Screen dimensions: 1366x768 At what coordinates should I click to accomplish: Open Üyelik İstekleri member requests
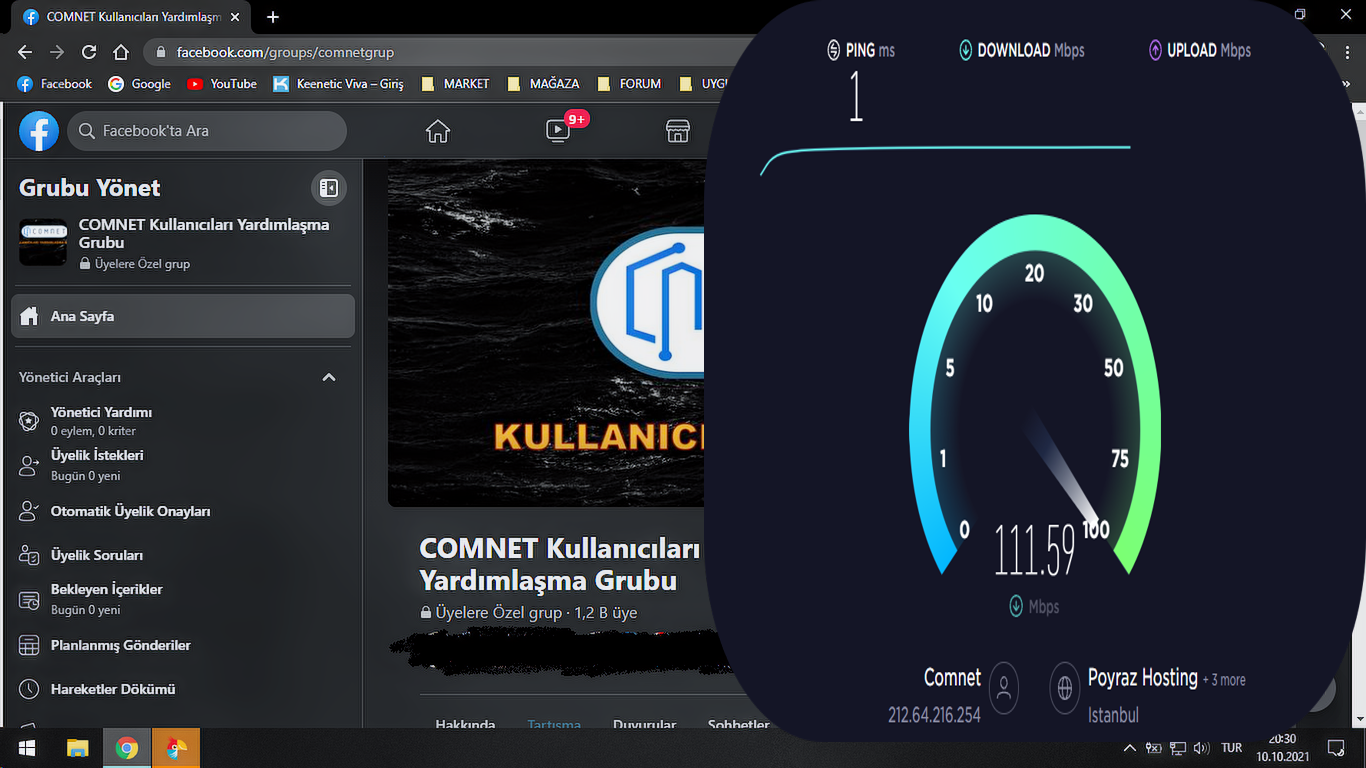pos(183,465)
